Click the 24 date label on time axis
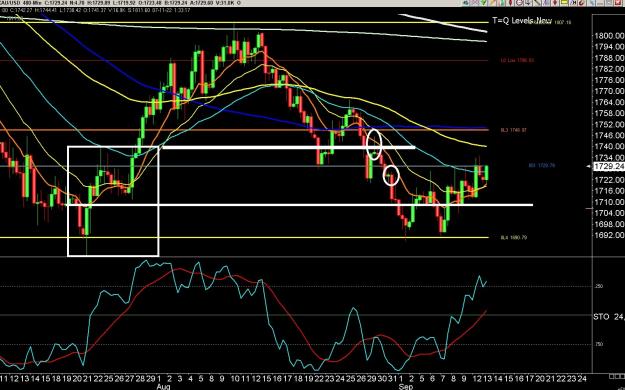The height and width of the screenshot is (390, 625). tap(582, 378)
